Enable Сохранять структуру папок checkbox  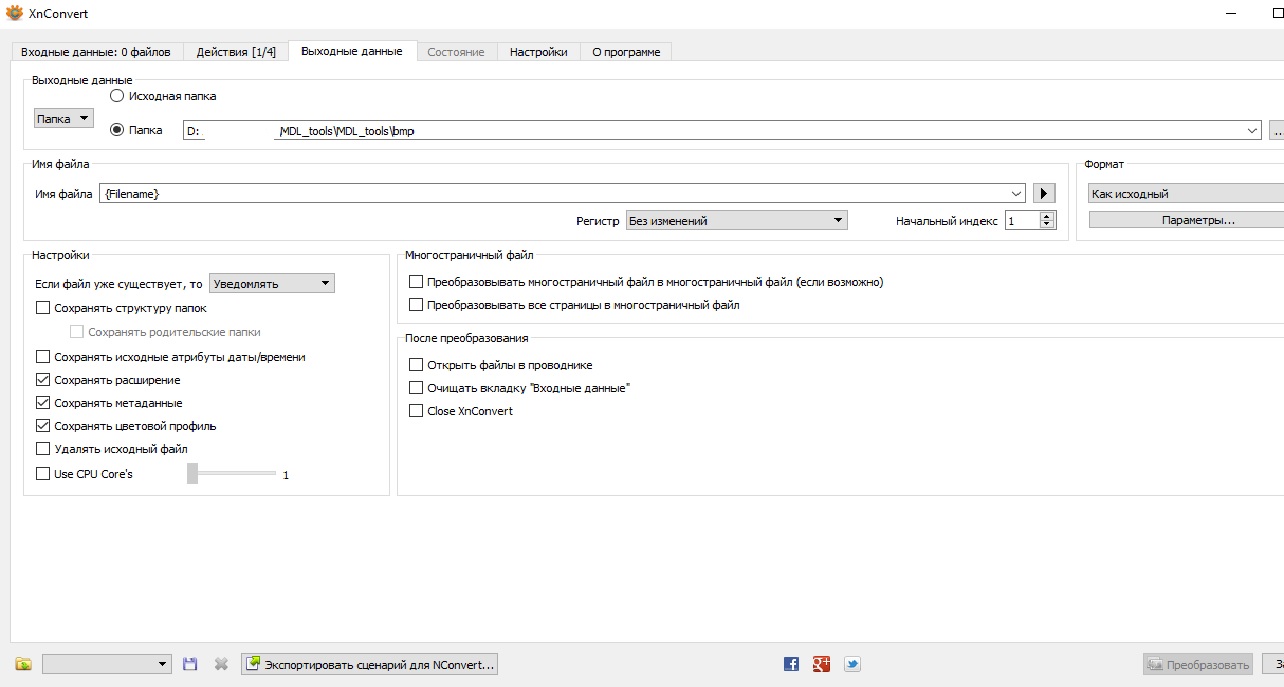(x=43, y=308)
